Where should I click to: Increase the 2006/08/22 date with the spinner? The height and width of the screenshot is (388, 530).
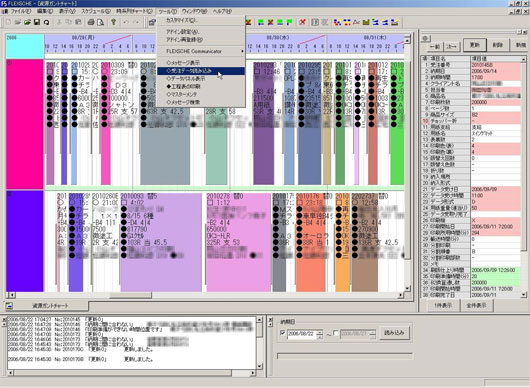(x=319, y=332)
